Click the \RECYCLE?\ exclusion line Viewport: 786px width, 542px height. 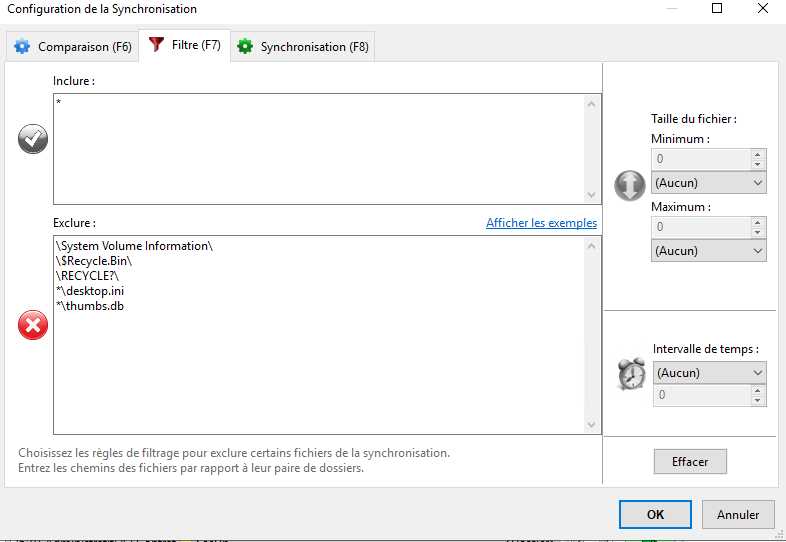(87, 276)
